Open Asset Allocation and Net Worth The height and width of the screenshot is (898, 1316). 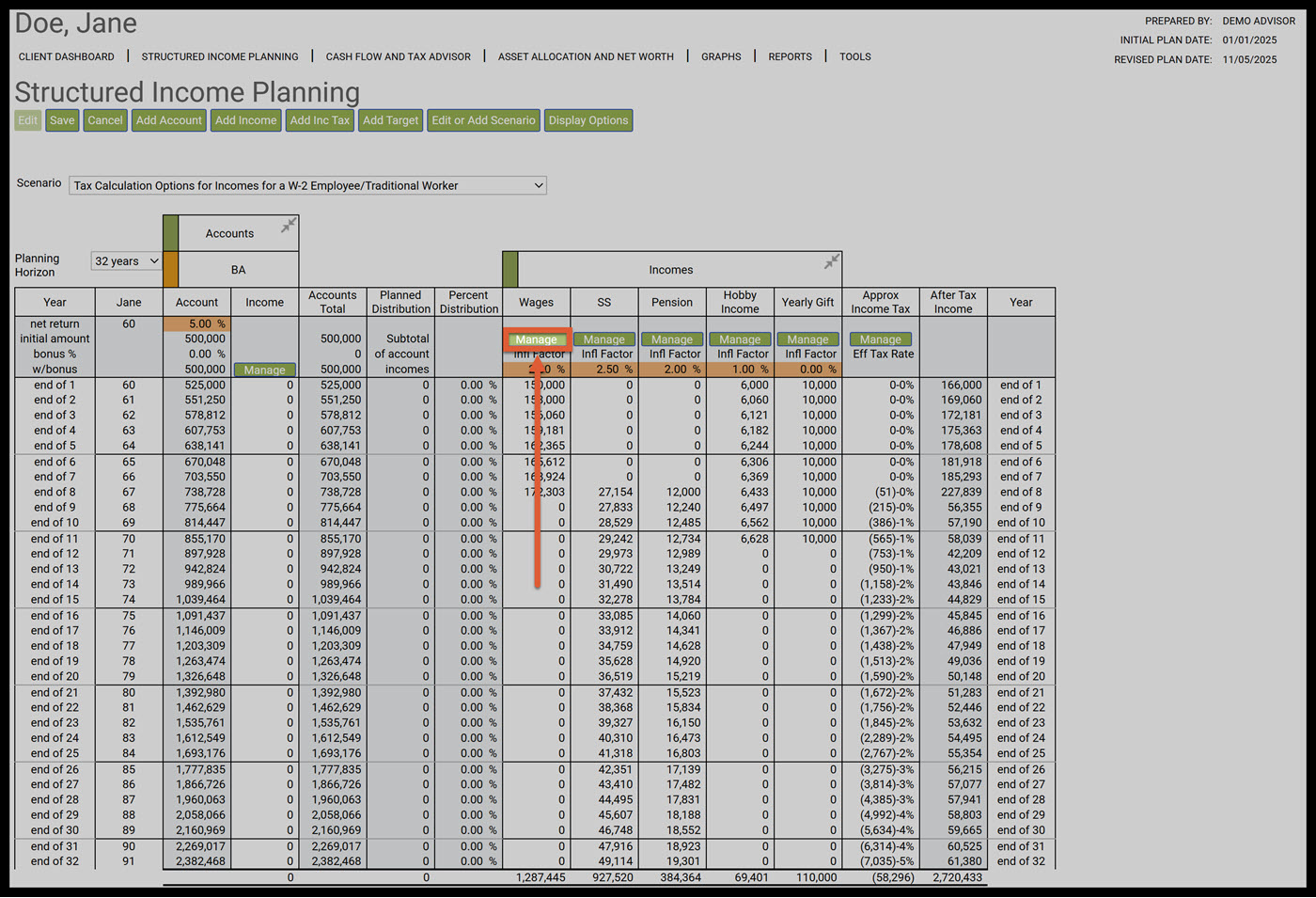pyautogui.click(x=586, y=56)
